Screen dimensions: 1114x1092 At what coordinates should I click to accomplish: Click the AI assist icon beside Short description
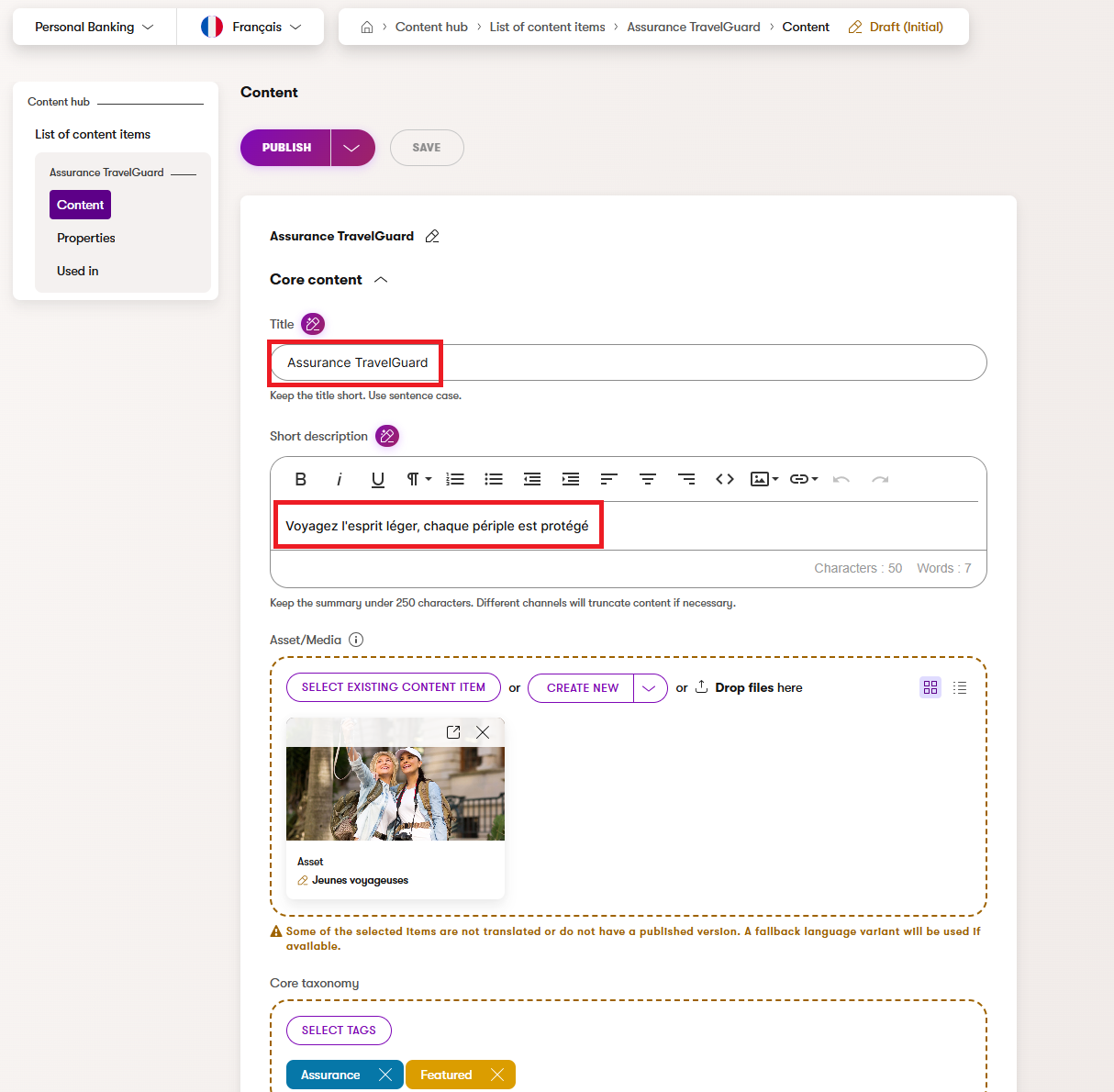tap(387, 436)
